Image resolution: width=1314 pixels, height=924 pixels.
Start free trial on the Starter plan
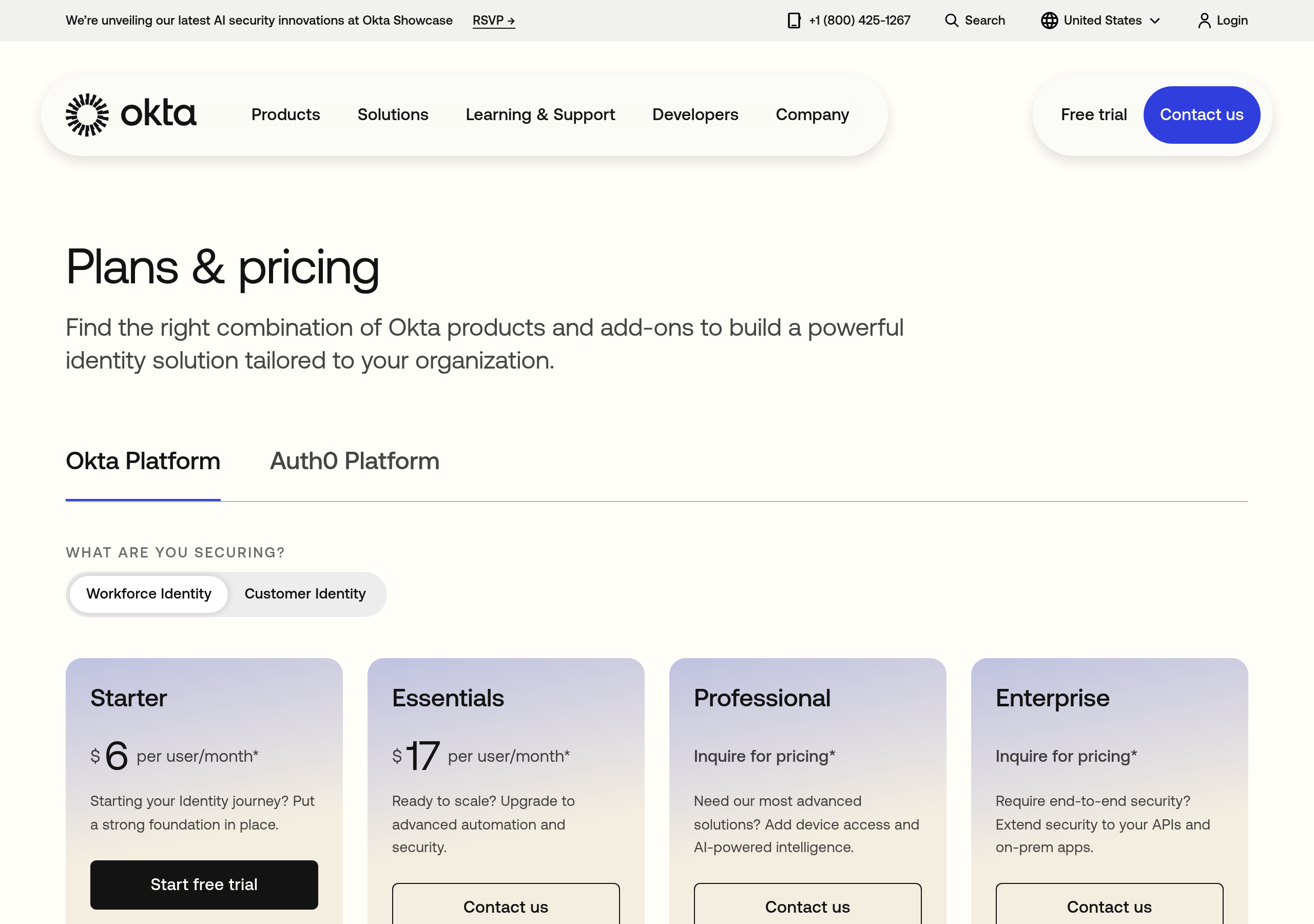[204, 884]
